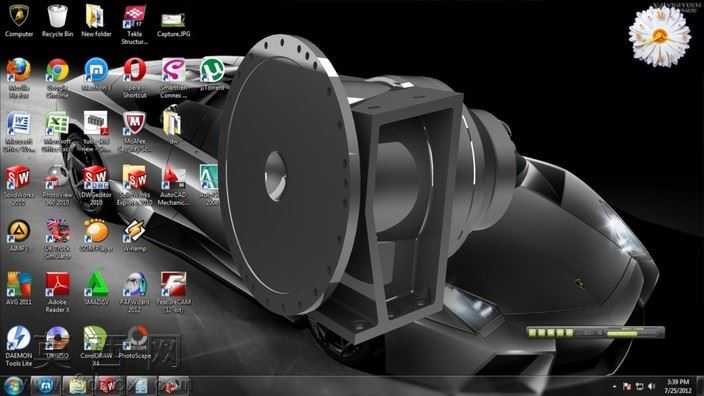Select the AutoCAD Mechanical shortcut
704x396 pixels.
pyautogui.click(x=173, y=185)
